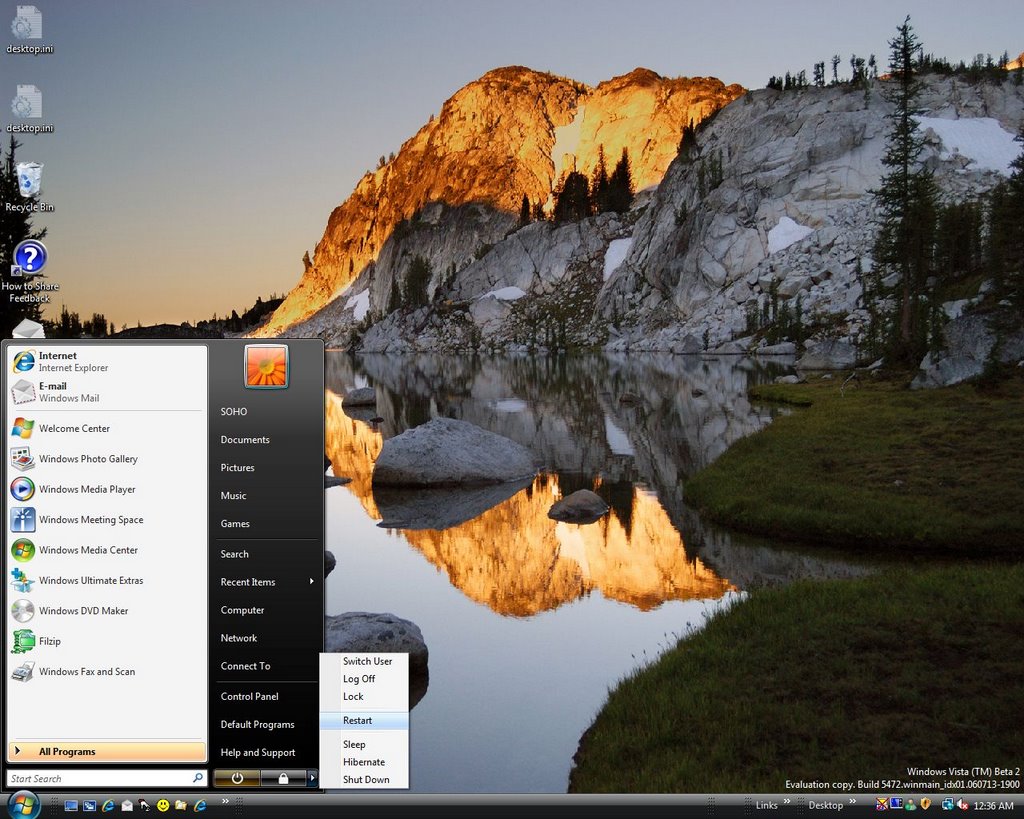
Task: Launch Welcome Center from Start menu
Action: pos(108,428)
